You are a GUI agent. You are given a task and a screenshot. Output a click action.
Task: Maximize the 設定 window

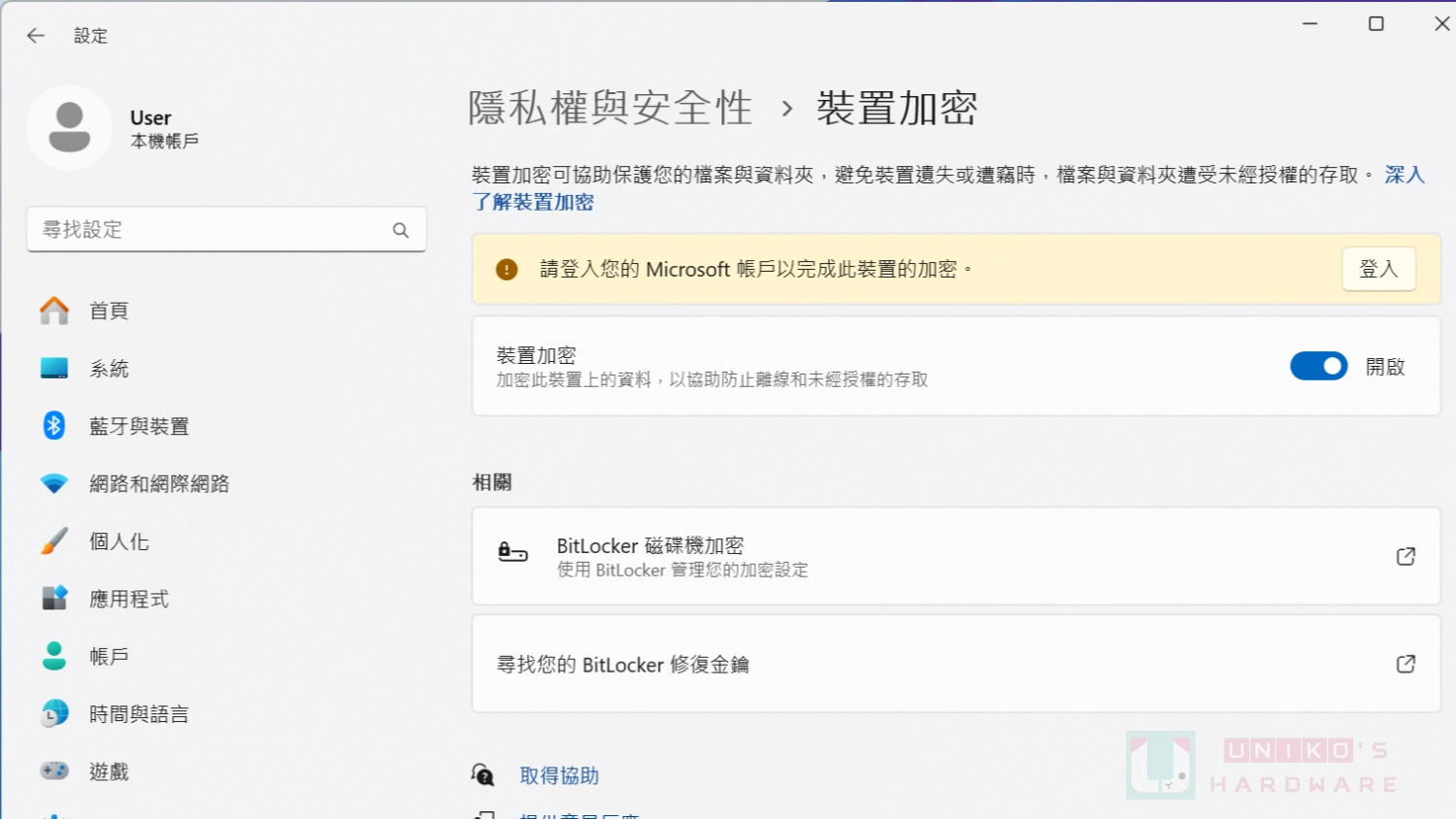[1376, 23]
